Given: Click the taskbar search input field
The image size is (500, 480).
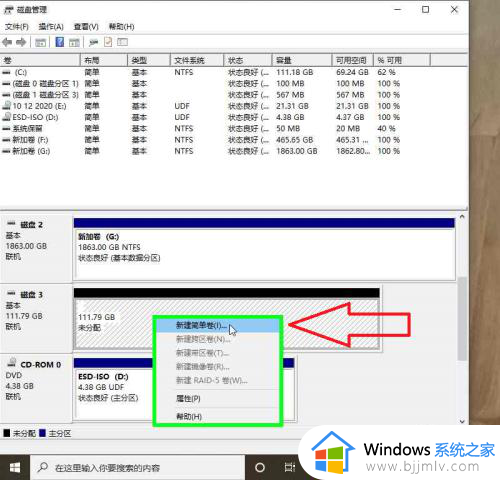Looking at the screenshot, I should [137, 468].
